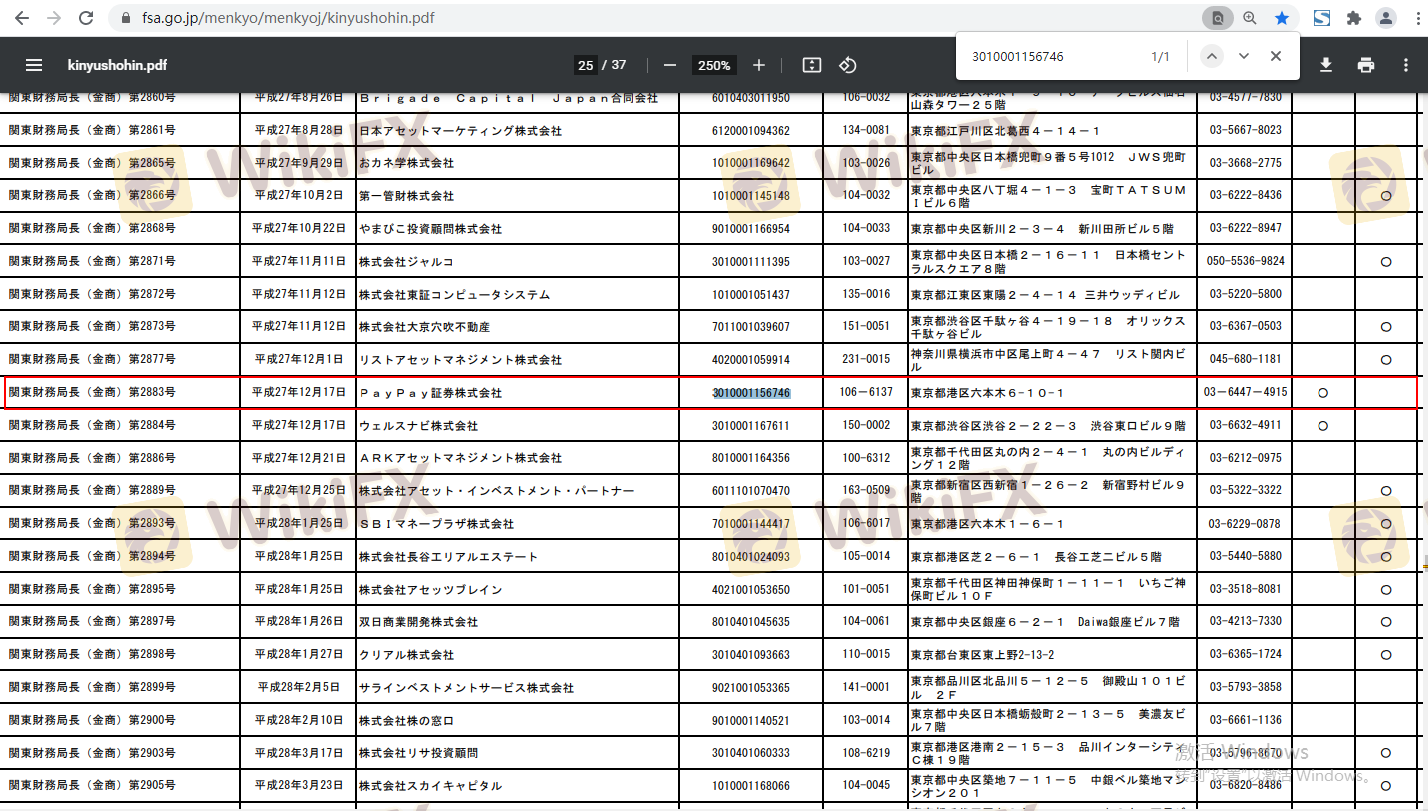Click the 250% zoom level field
The width and height of the screenshot is (1428, 811).
tap(714, 65)
